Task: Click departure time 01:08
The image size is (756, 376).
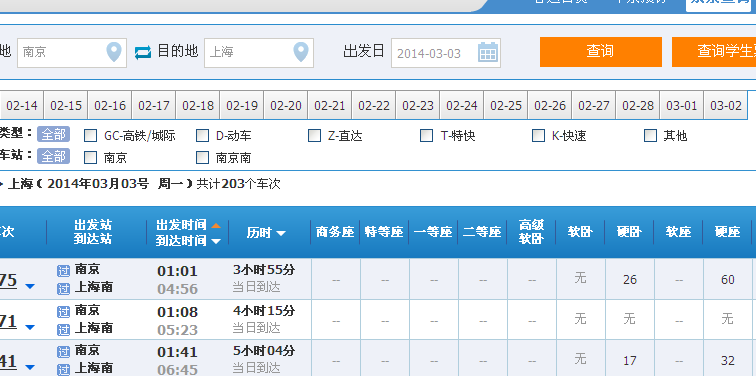Action: (x=177, y=312)
